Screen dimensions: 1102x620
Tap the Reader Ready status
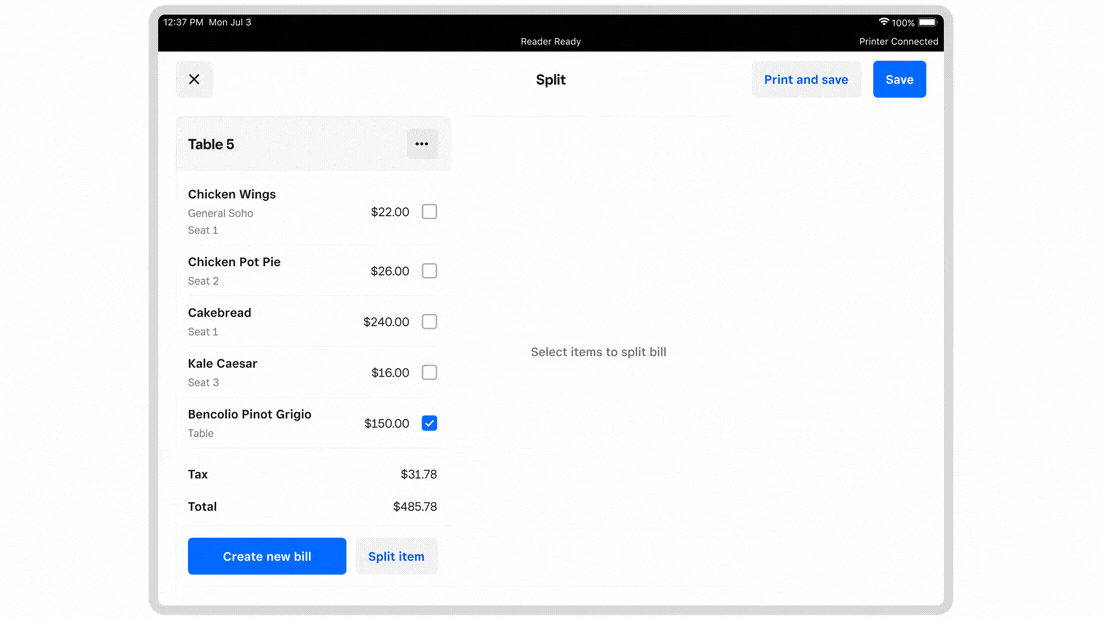[x=550, y=42]
